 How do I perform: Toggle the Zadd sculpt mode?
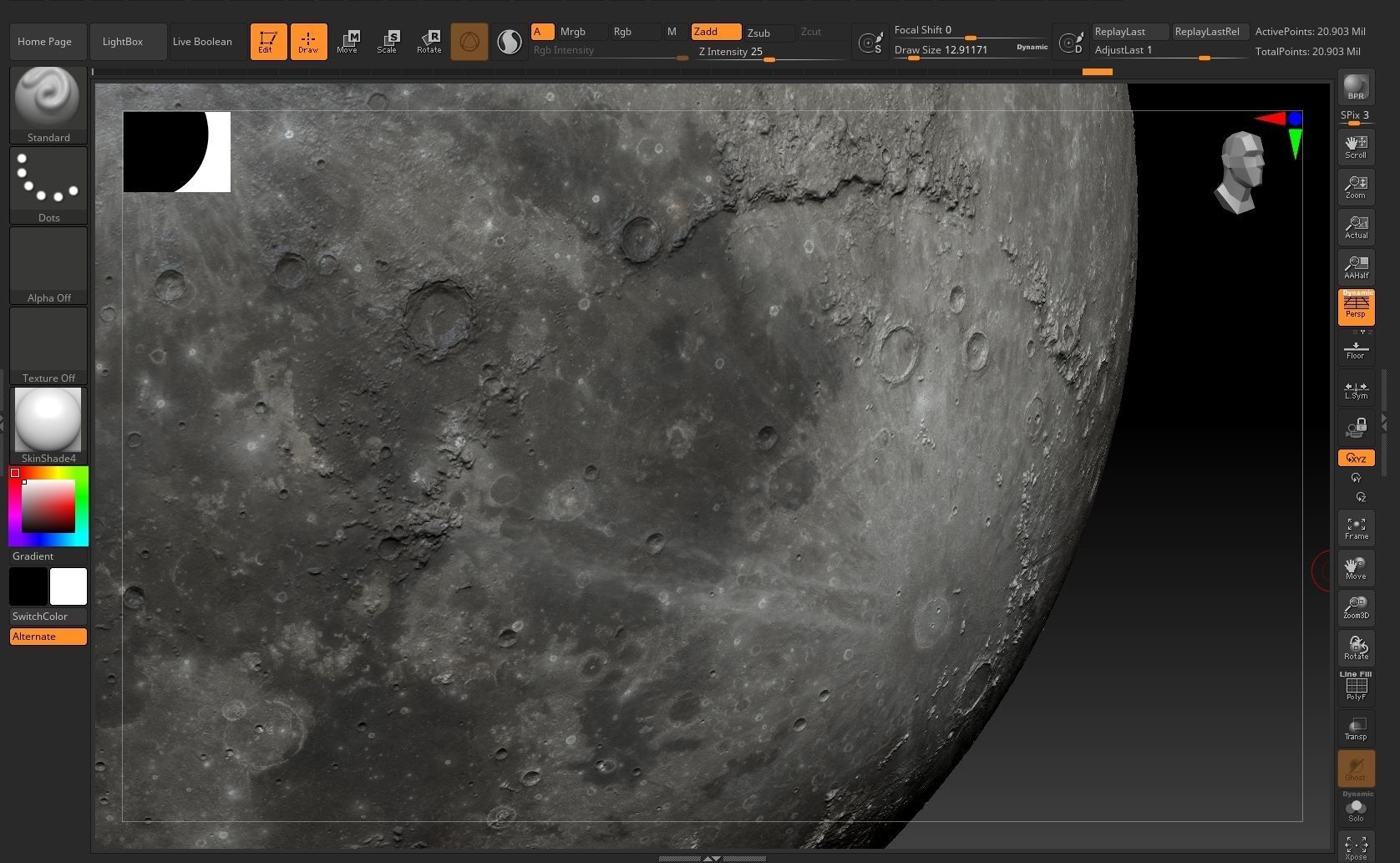pos(716,32)
